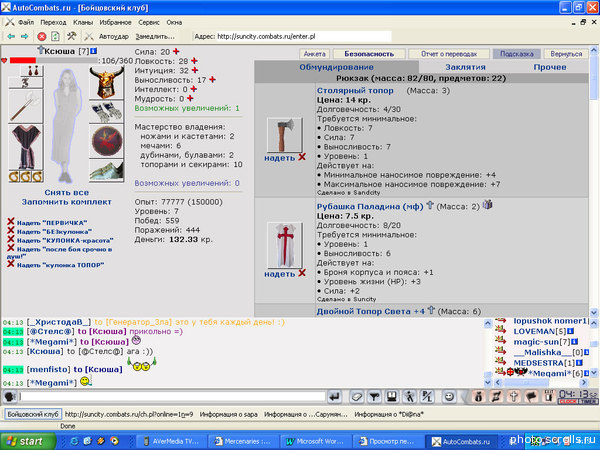This screenshot has width=600, height=450.
Task: Click the walking figure icon in chat toolbar
Action: pos(409,397)
